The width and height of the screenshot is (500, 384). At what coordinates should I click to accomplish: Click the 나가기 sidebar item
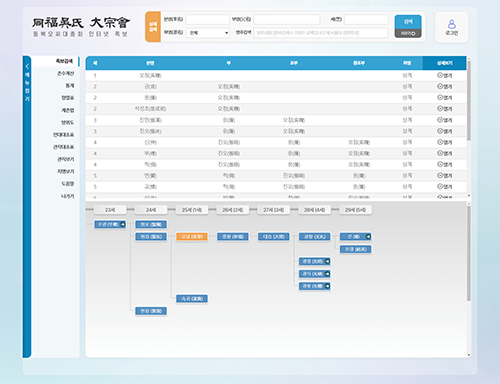[68, 196]
